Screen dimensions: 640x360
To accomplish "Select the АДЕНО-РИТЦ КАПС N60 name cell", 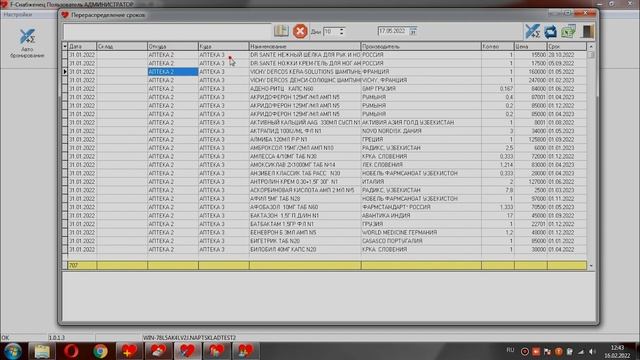I will [x=305, y=89].
